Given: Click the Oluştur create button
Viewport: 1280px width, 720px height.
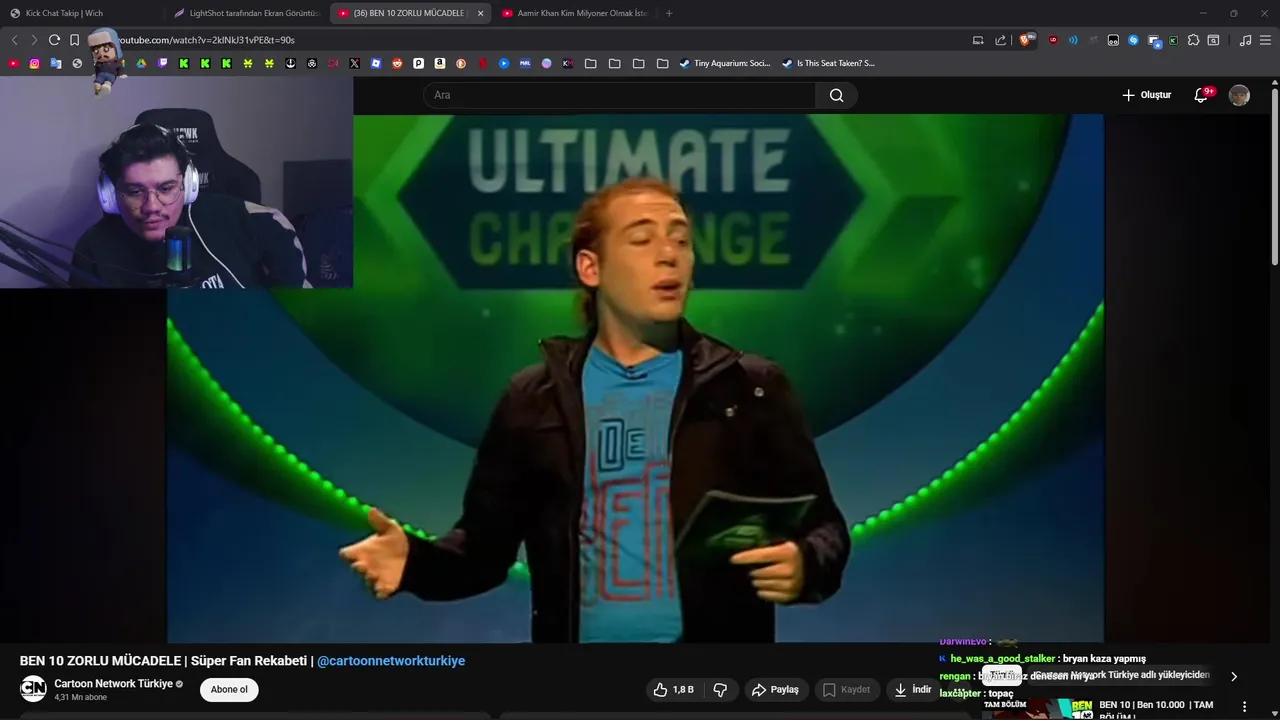Looking at the screenshot, I should (1146, 95).
